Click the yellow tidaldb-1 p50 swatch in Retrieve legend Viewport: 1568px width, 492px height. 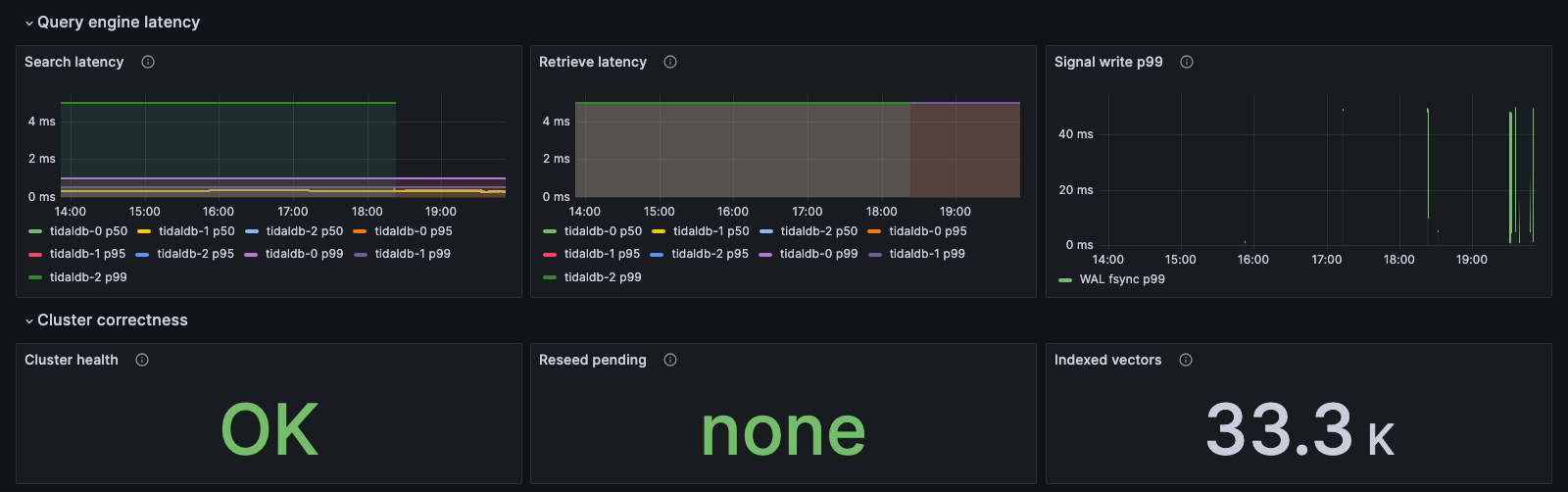point(659,232)
